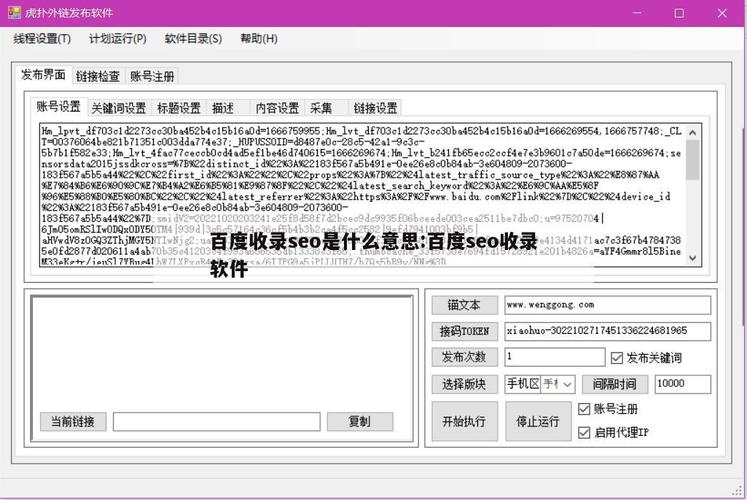Select the 标题设置 sub-tab
747x500 pixels.
(x=179, y=108)
